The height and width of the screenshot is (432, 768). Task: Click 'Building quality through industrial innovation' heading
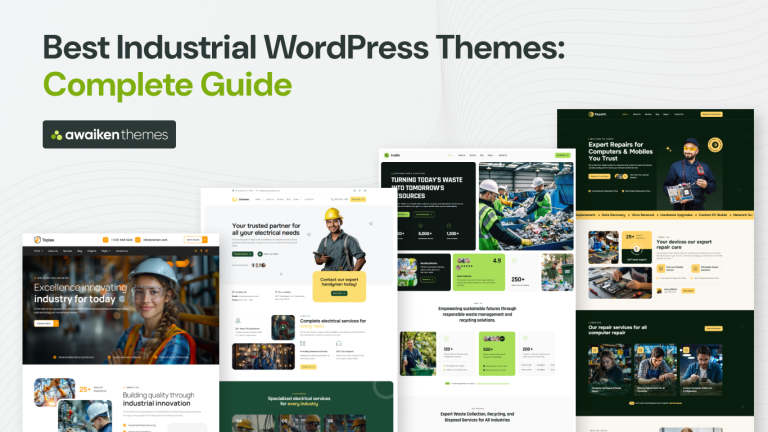coord(158,399)
